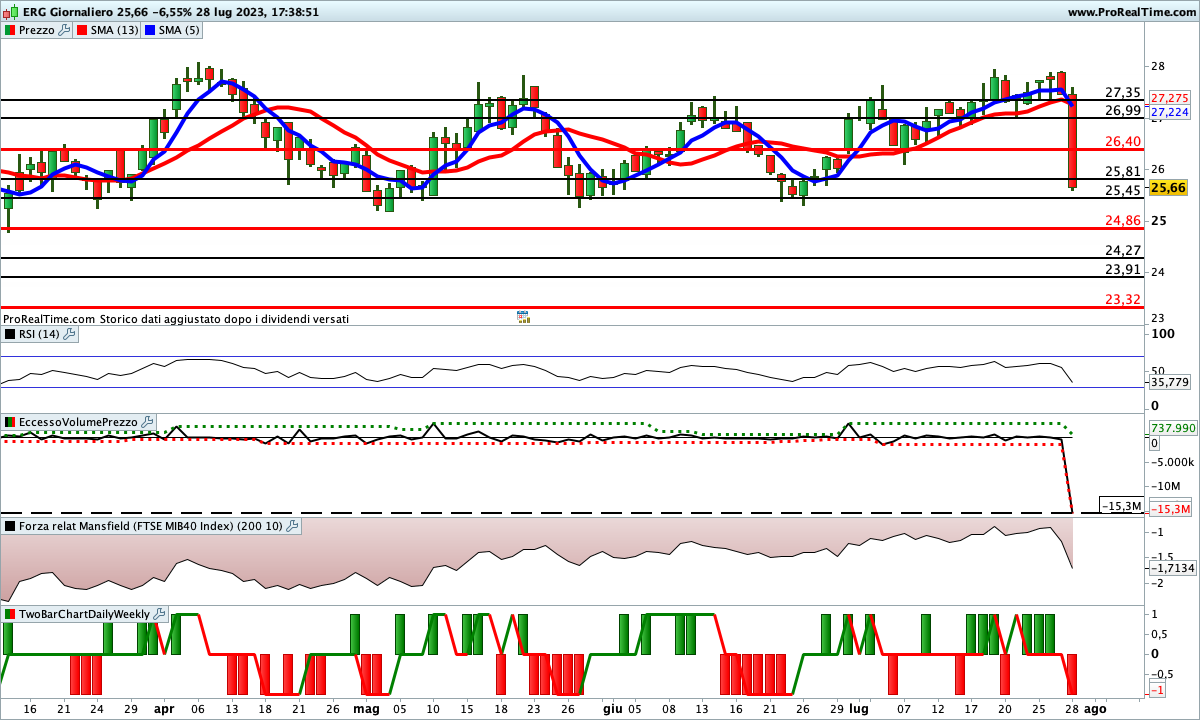Select the red 26,40 level label
This screenshot has width=1200, height=720.
(1122, 141)
